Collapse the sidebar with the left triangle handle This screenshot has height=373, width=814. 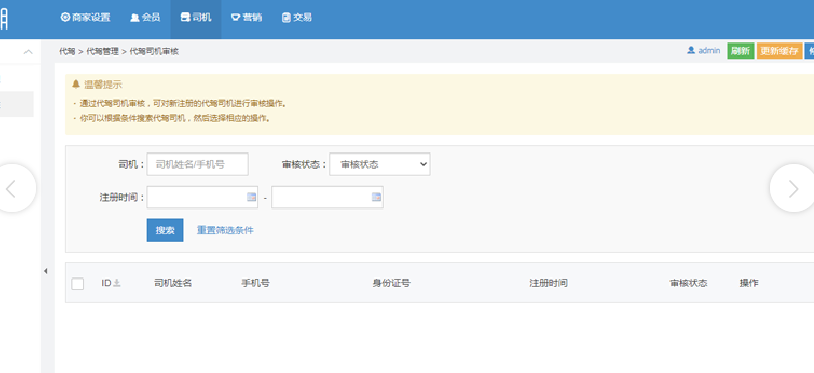pyautogui.click(x=46, y=271)
